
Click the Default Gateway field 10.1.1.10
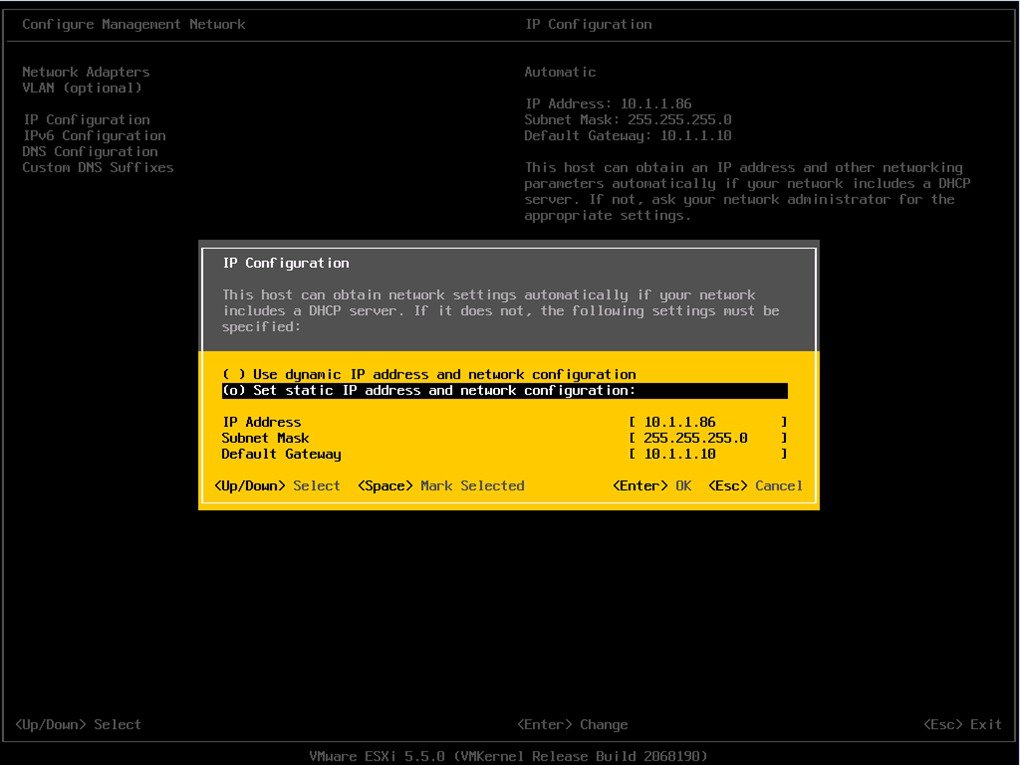[708, 454]
